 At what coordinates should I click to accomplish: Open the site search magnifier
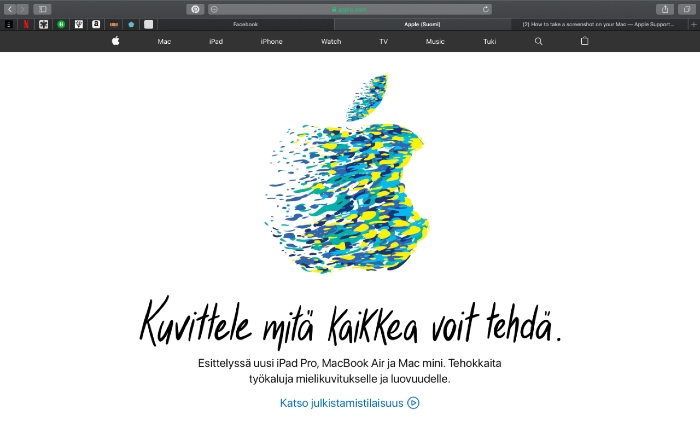[538, 41]
